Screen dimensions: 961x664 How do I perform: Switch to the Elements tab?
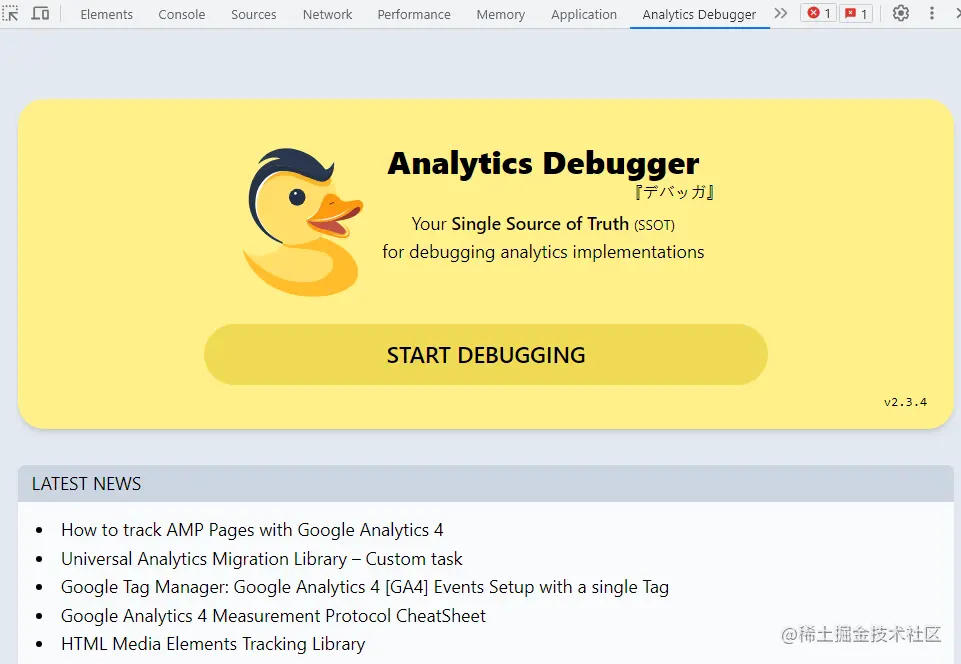[x=107, y=14]
